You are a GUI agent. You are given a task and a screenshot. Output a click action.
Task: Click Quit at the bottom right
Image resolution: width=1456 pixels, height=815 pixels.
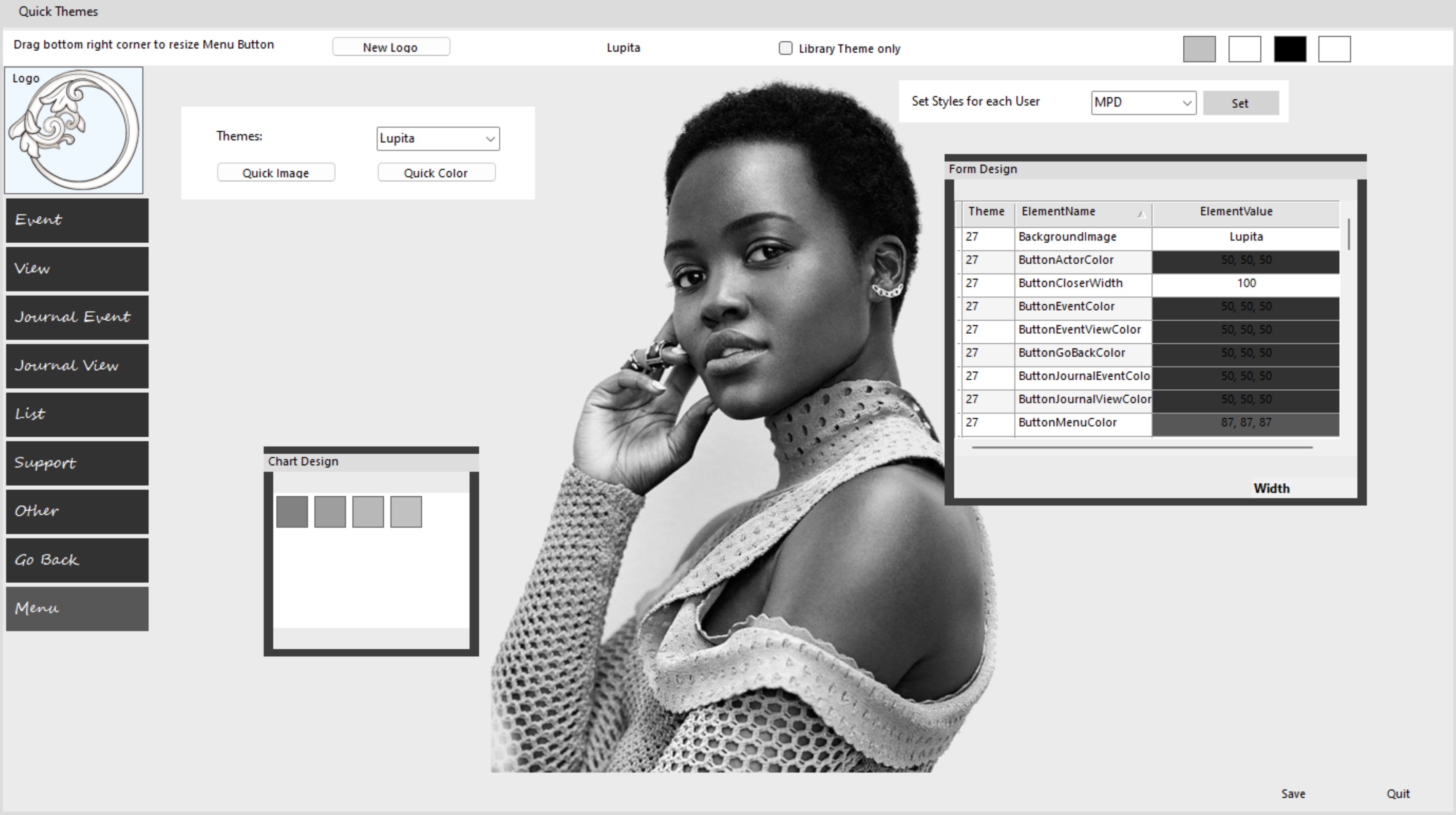pos(1397,793)
